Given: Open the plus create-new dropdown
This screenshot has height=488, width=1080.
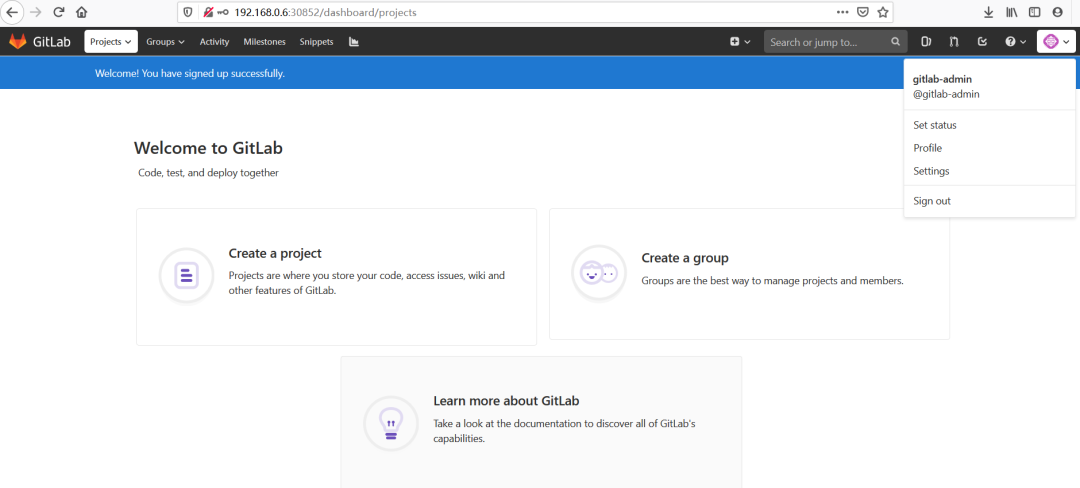Looking at the screenshot, I should point(740,42).
